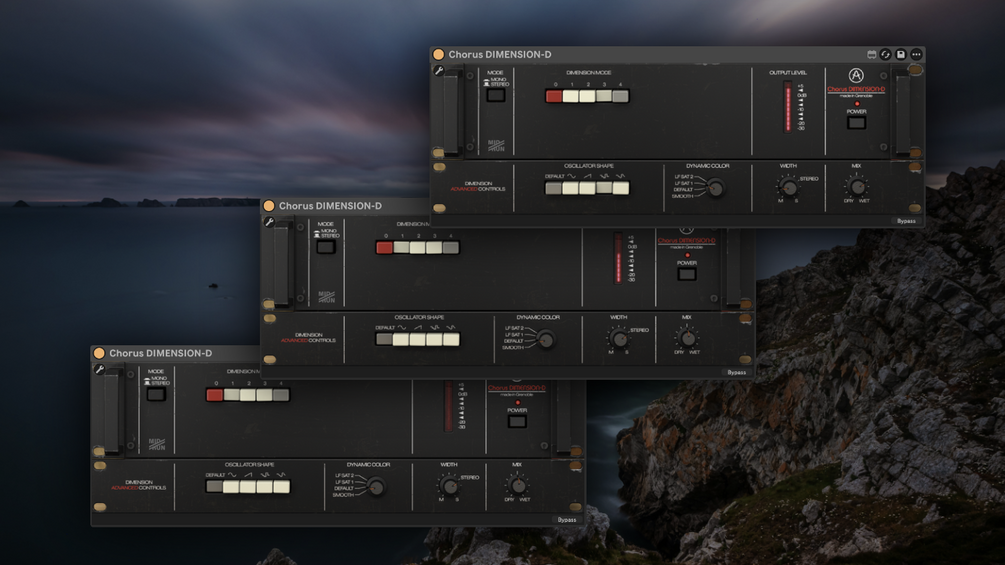Choose last oscillator shape button in top window
Viewport: 1005px width, 565px height.
(620, 188)
